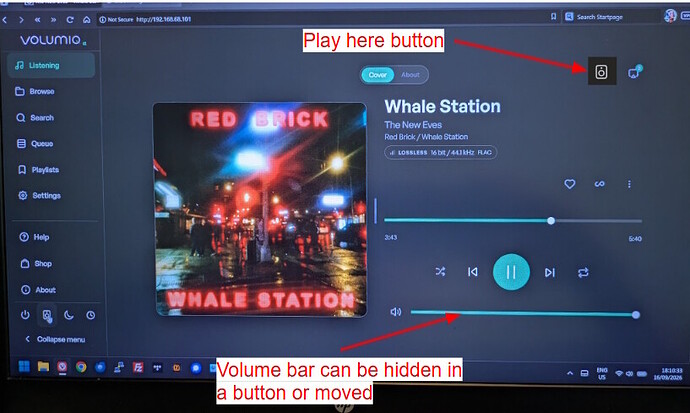Favorite the track with heart icon
Screen dimensions: 690x413
tap(569, 184)
